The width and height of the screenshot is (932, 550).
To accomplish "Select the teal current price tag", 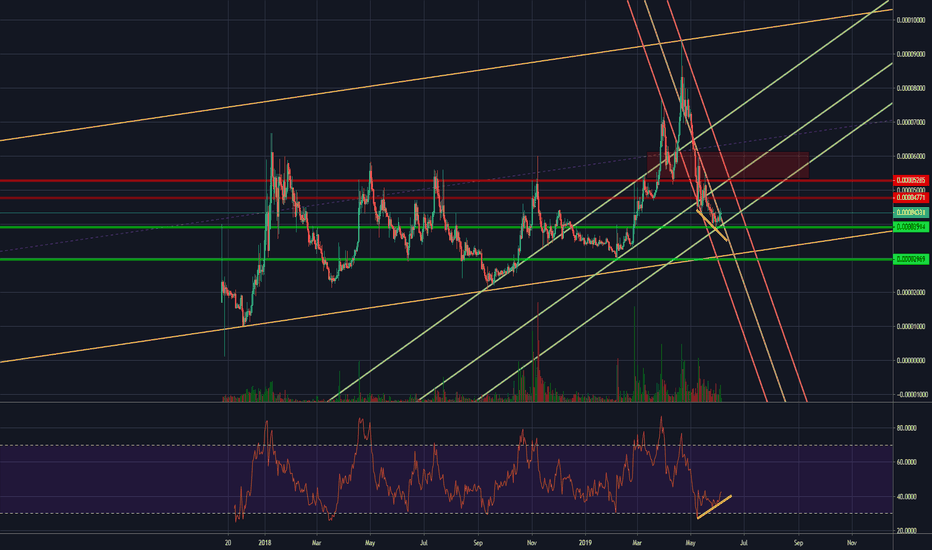I will click(x=911, y=212).
